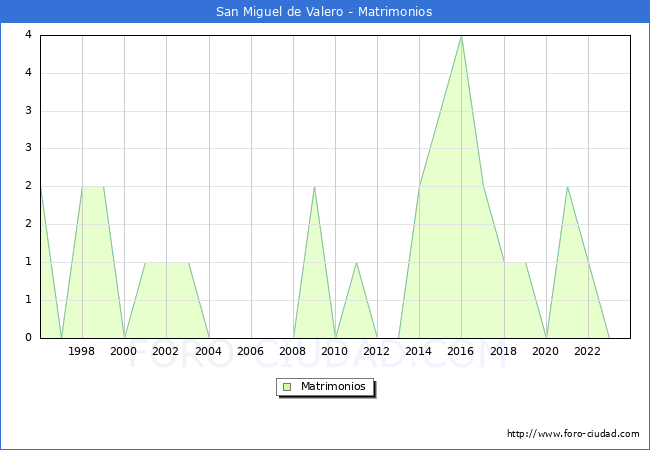
Task: Click the 2006 x-axis label
Action: [x=250, y=351]
